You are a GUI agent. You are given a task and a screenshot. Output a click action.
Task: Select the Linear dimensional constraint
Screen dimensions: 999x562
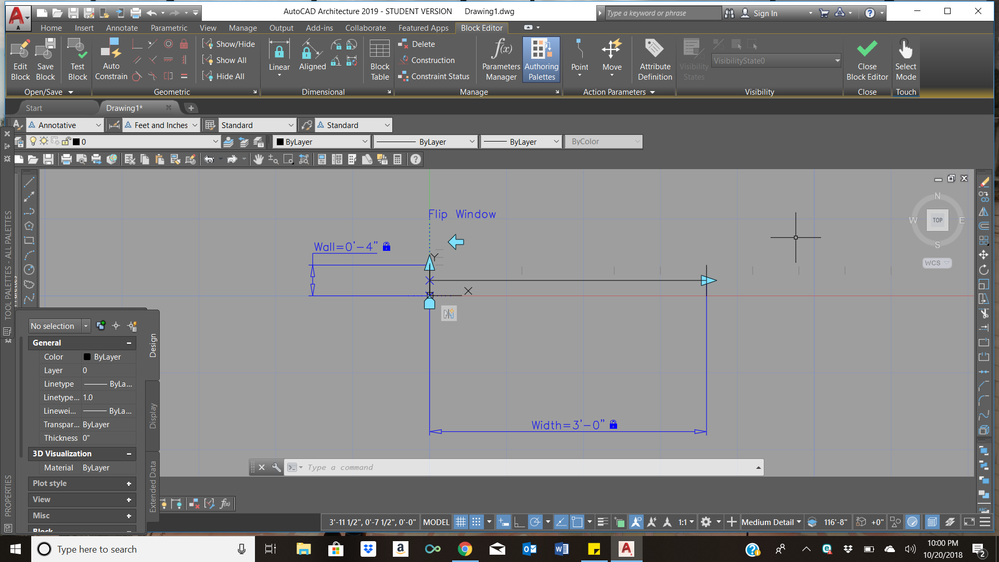pyautogui.click(x=279, y=59)
